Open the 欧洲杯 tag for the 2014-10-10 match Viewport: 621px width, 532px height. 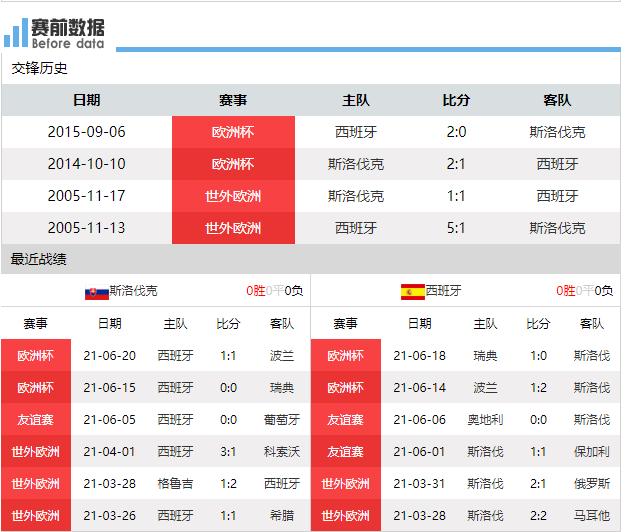pos(233,164)
